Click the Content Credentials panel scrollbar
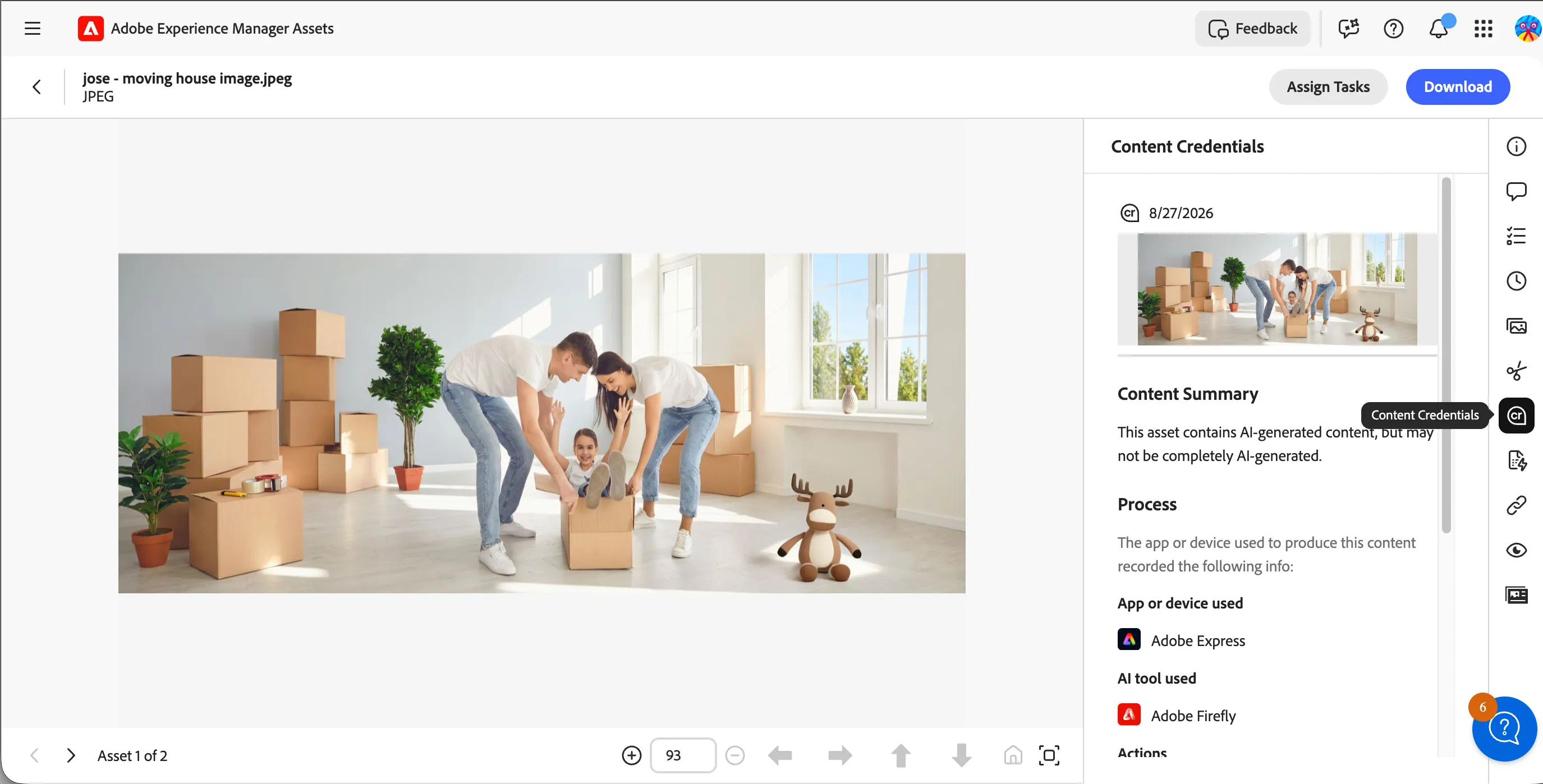The width and height of the screenshot is (1543, 784). tap(1446, 355)
